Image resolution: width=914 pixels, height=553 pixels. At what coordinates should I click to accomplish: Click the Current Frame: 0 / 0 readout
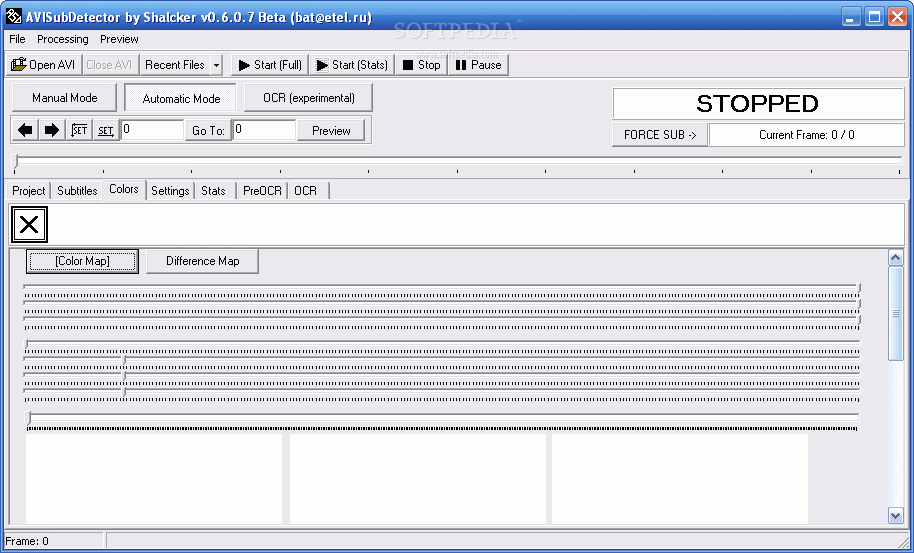coord(806,135)
